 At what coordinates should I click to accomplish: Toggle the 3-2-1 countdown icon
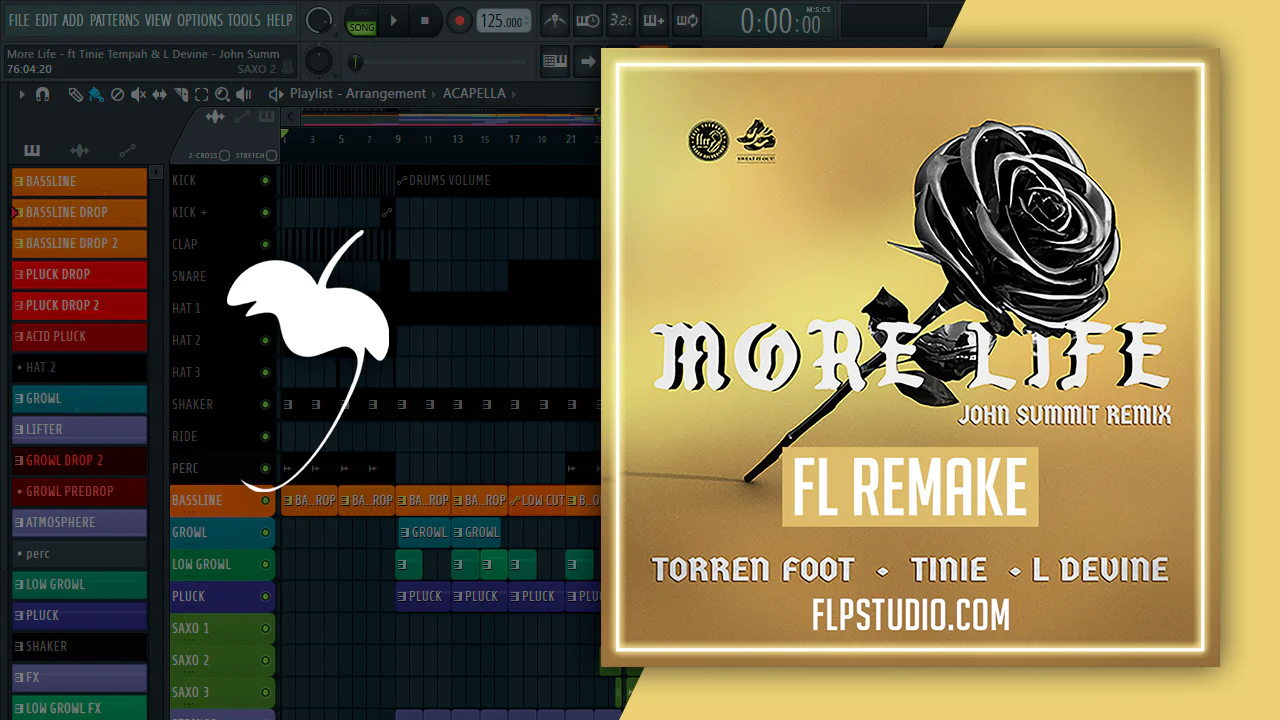point(620,20)
